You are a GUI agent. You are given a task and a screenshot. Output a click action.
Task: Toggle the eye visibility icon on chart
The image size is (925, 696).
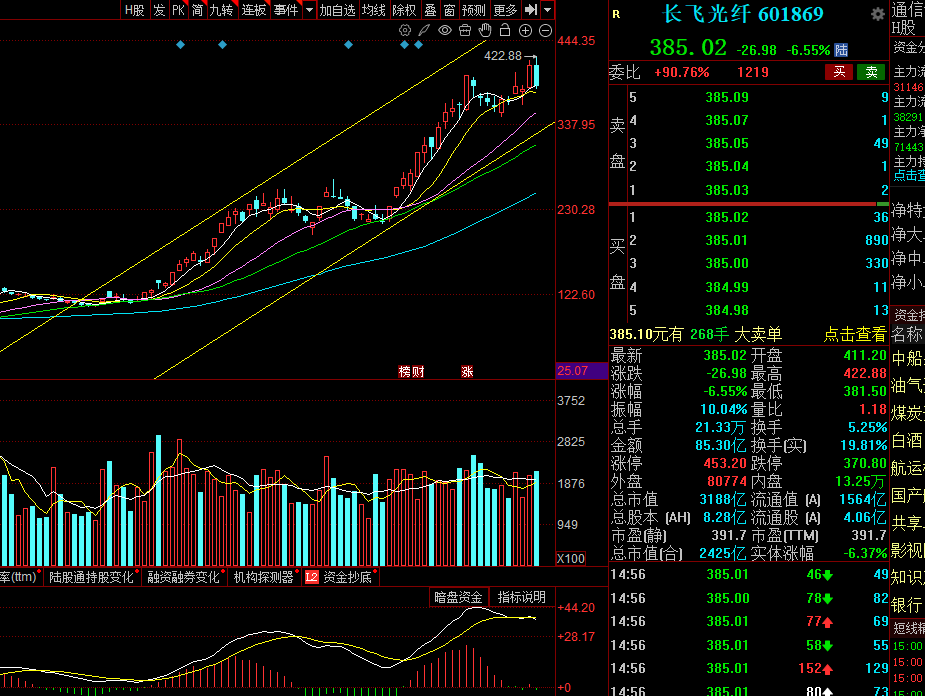coord(445,30)
